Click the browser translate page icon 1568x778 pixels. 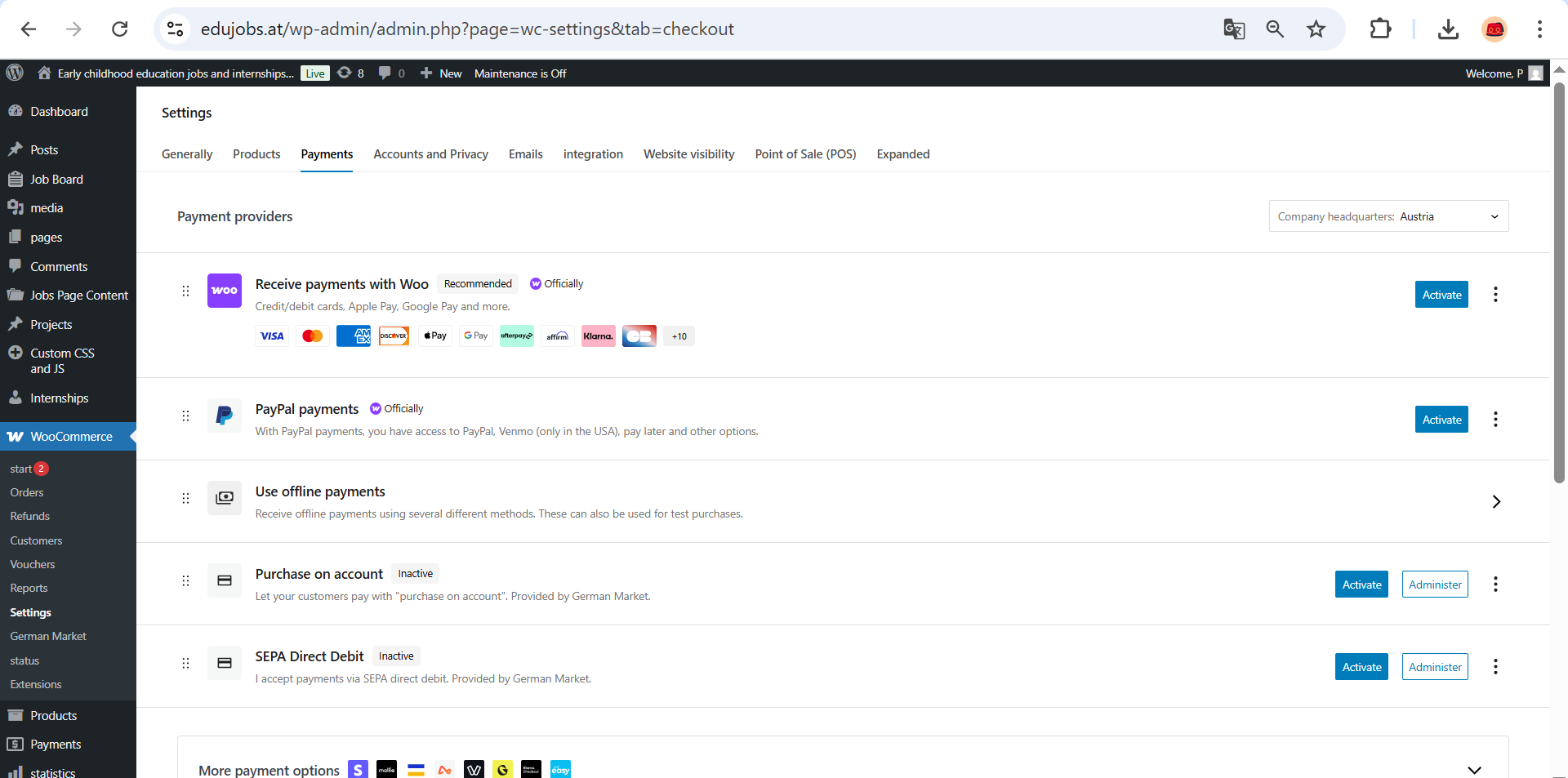pyautogui.click(x=1233, y=29)
